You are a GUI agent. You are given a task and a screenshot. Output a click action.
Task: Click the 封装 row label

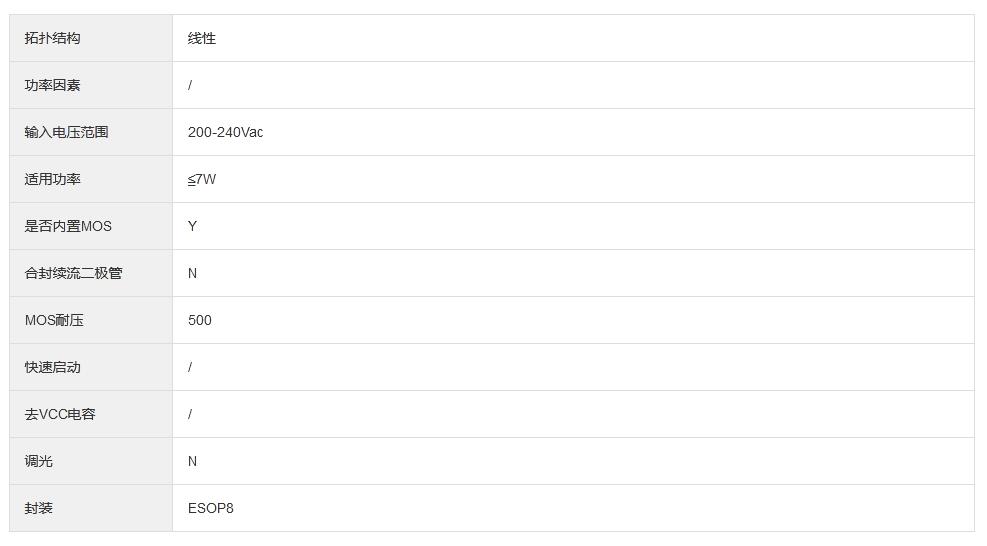tap(39, 508)
